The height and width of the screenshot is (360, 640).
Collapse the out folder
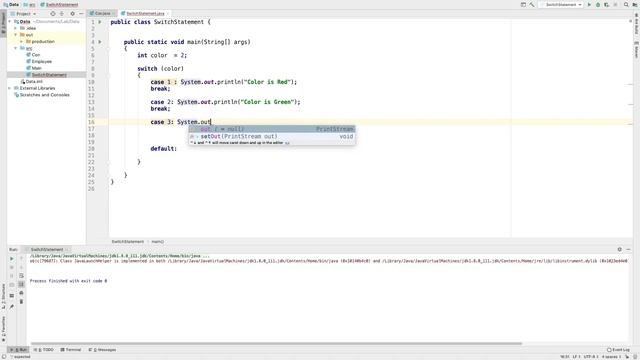(16, 35)
